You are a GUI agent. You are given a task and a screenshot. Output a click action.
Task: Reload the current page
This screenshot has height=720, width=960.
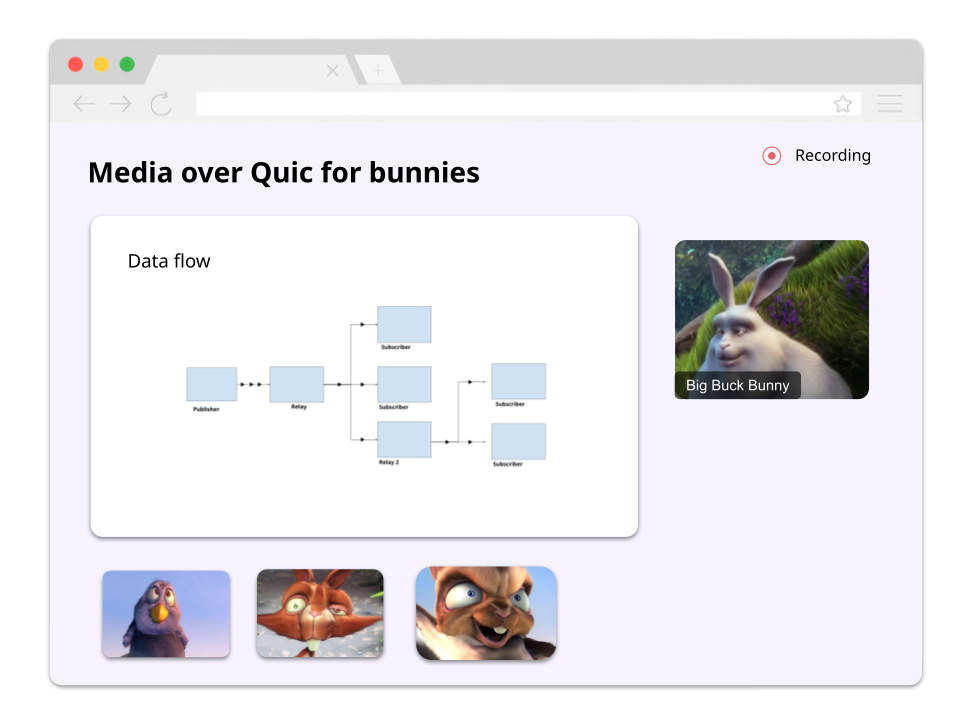pos(161,104)
